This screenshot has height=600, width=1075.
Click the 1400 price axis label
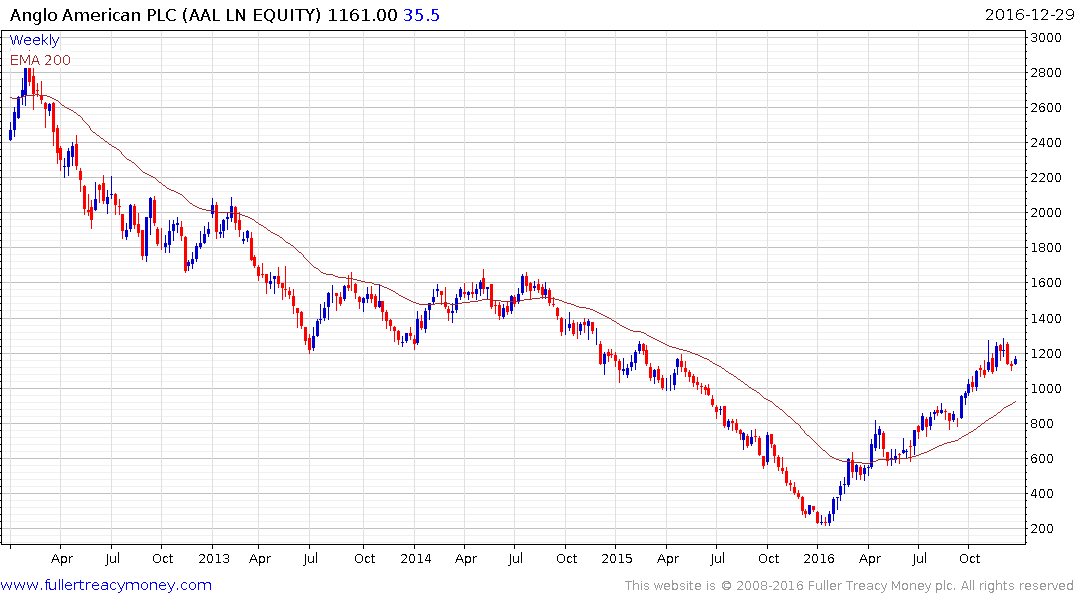coord(1046,318)
